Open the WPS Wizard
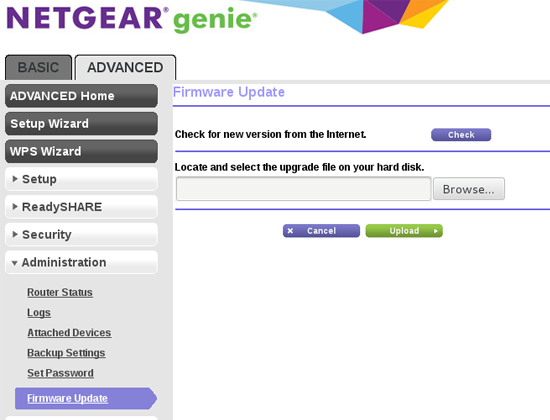 click(x=81, y=151)
